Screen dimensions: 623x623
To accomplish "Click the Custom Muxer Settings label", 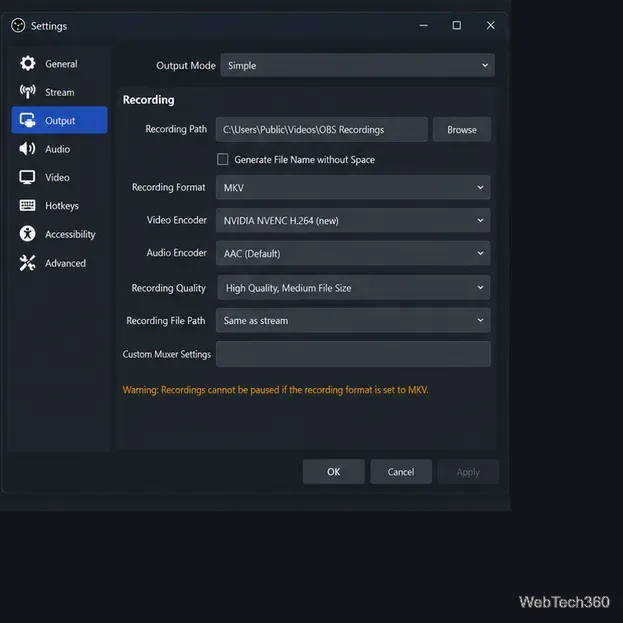I will pyautogui.click(x=166, y=354).
